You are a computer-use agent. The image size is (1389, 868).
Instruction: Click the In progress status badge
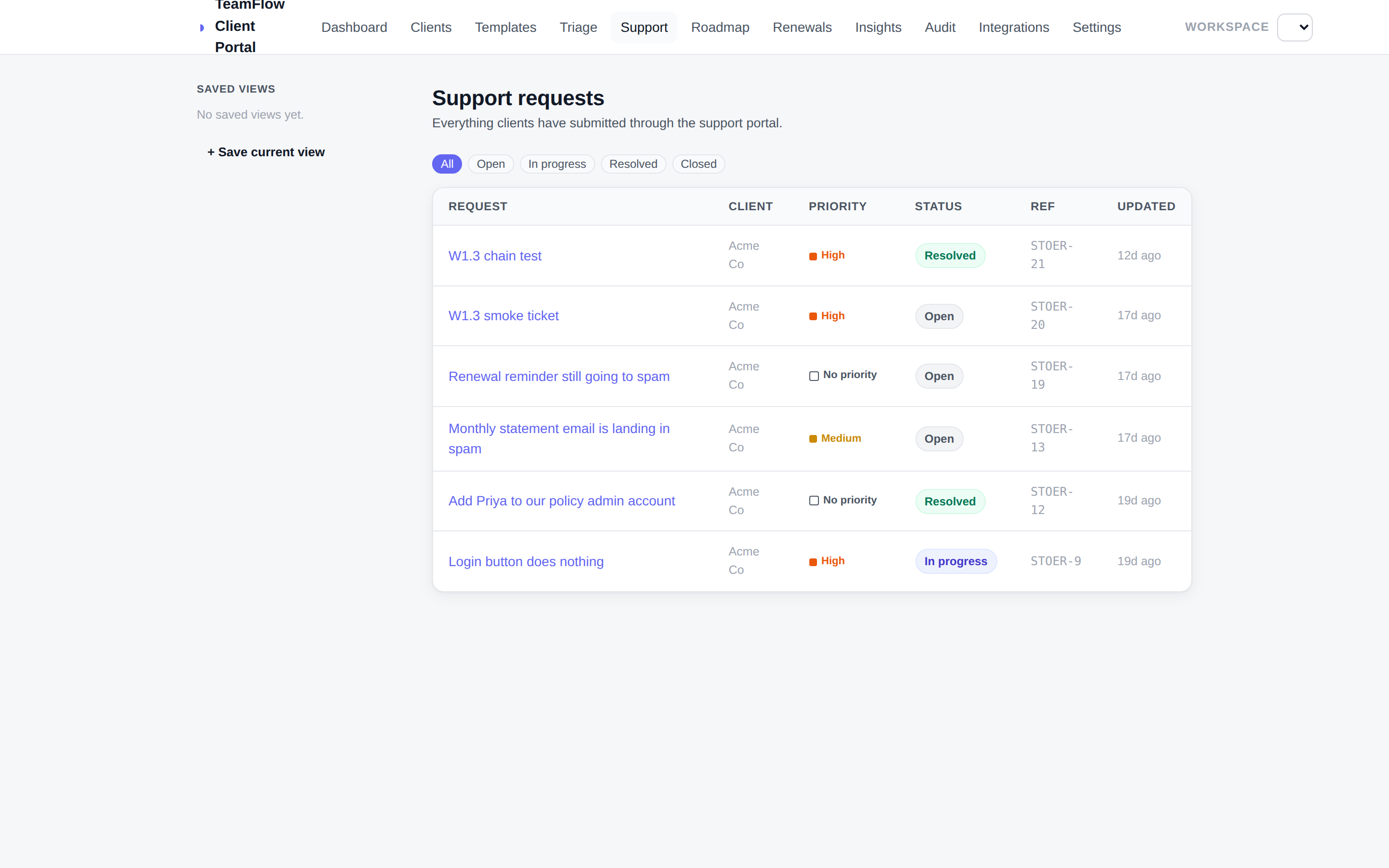coord(955,561)
